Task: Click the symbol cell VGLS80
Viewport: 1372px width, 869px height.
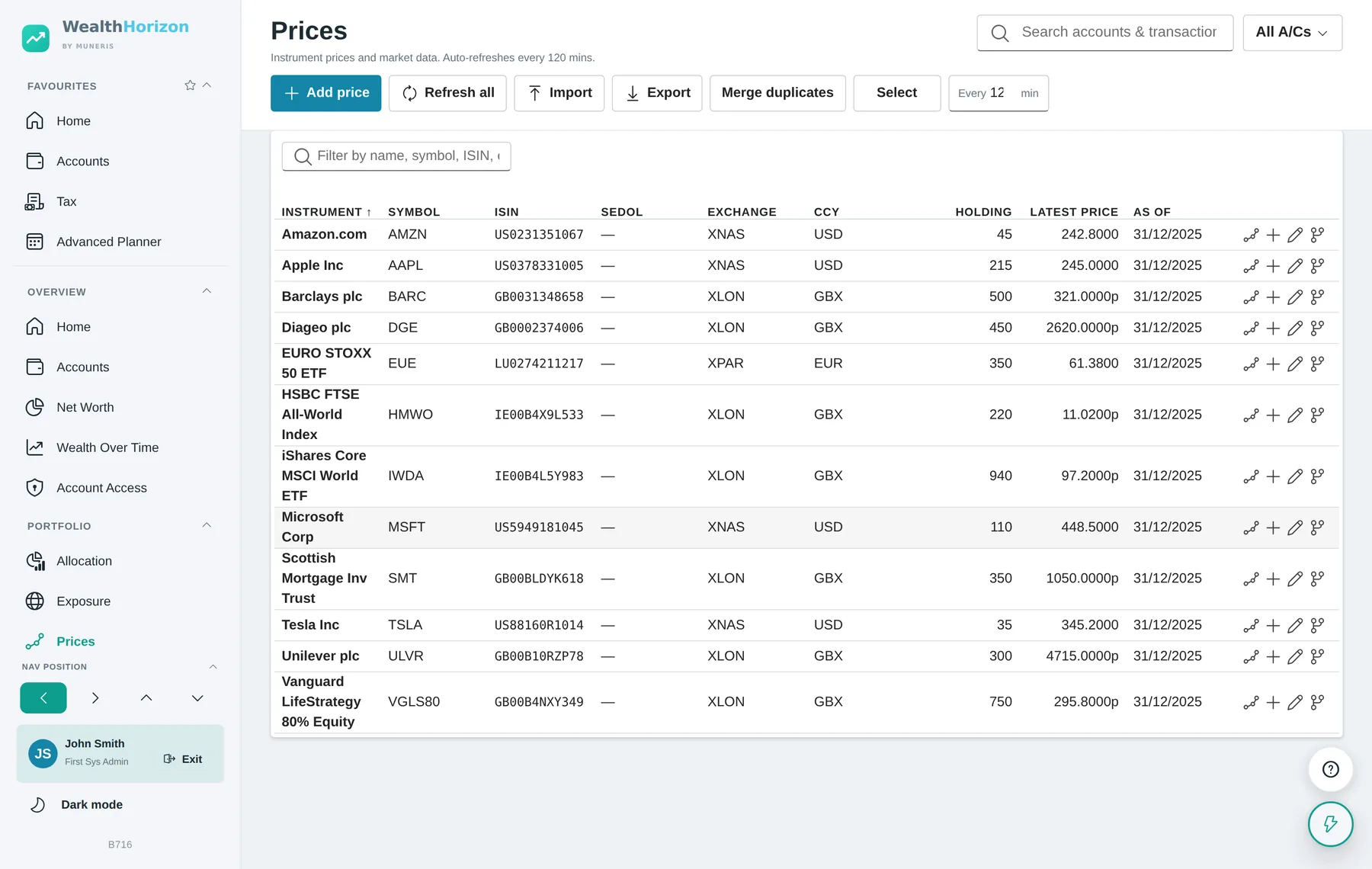Action: point(414,702)
